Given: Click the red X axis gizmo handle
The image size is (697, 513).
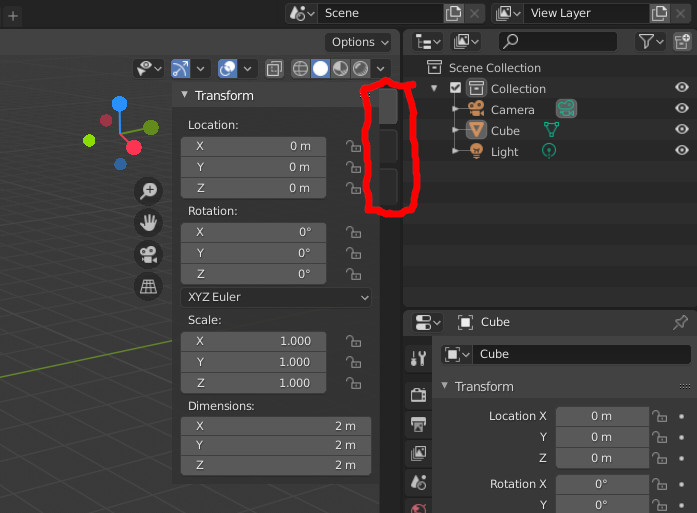Looking at the screenshot, I should coord(133,147).
